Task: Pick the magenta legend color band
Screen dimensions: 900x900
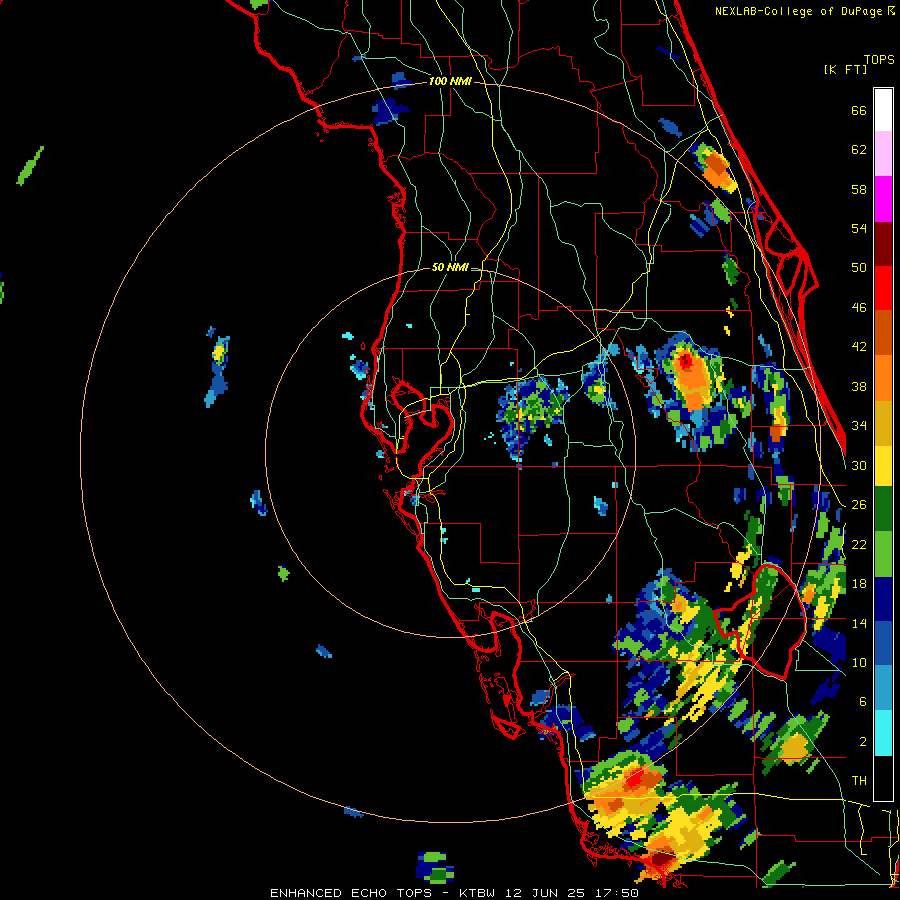Action: (883, 199)
